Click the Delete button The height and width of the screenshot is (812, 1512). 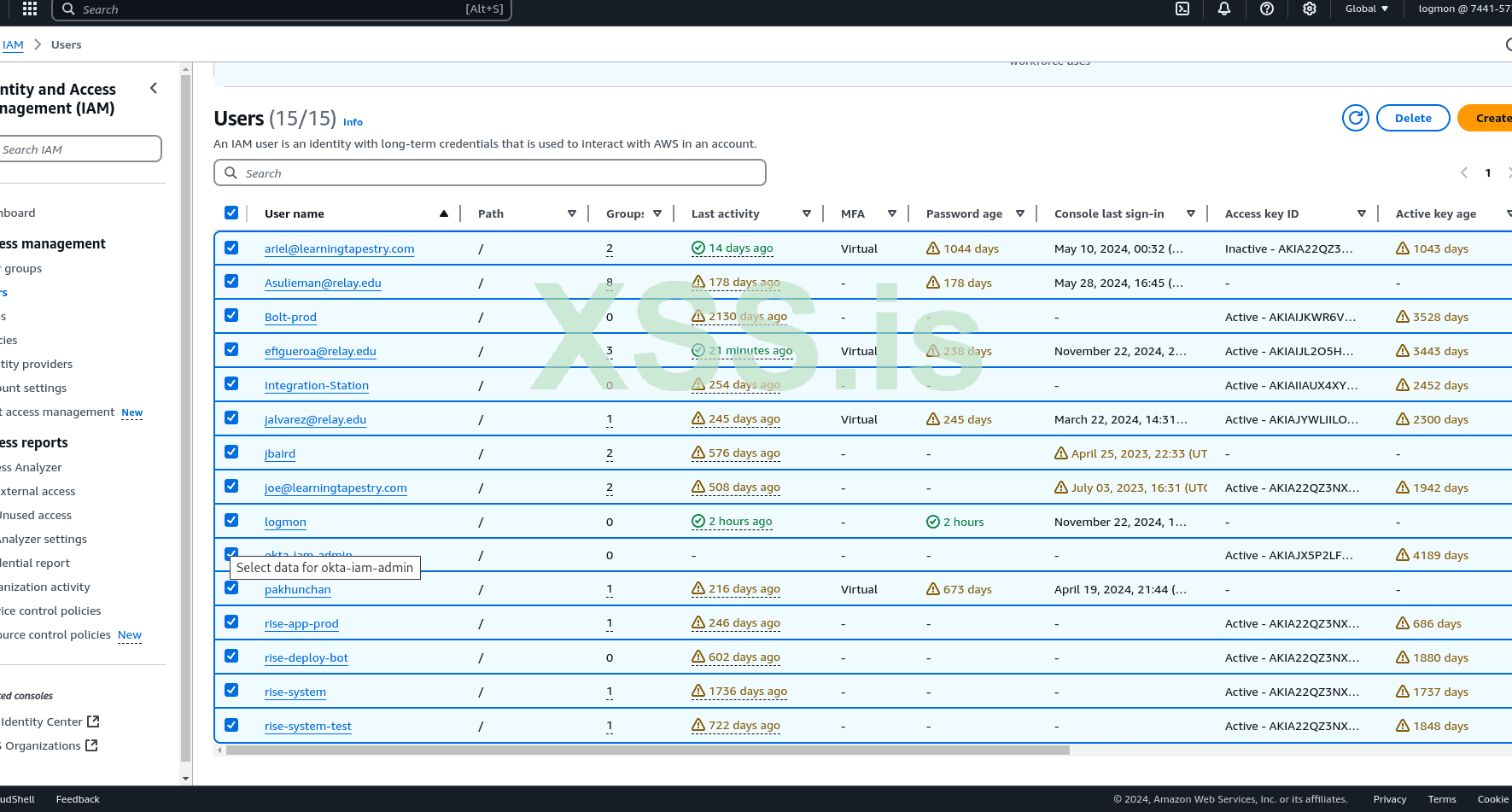(1412, 118)
